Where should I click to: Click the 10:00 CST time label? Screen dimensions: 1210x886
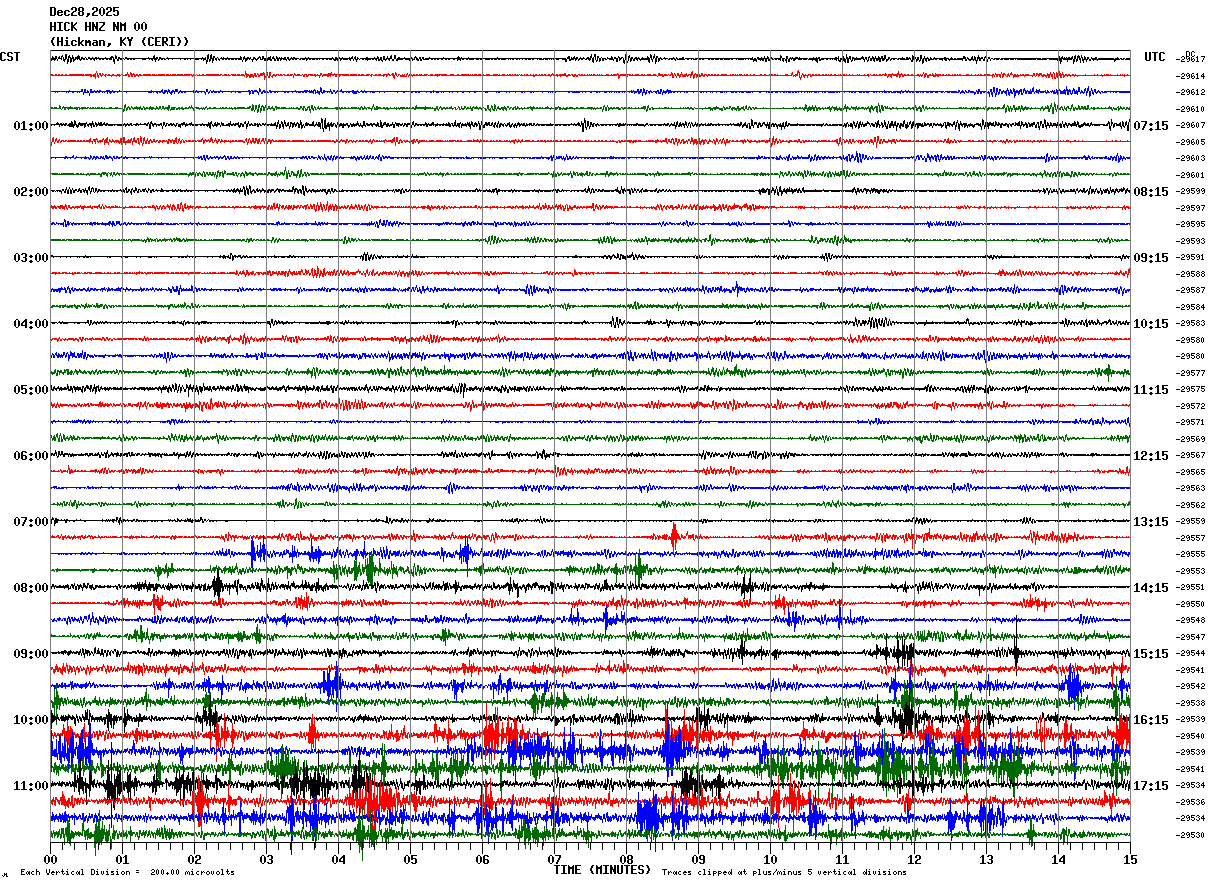point(31,720)
